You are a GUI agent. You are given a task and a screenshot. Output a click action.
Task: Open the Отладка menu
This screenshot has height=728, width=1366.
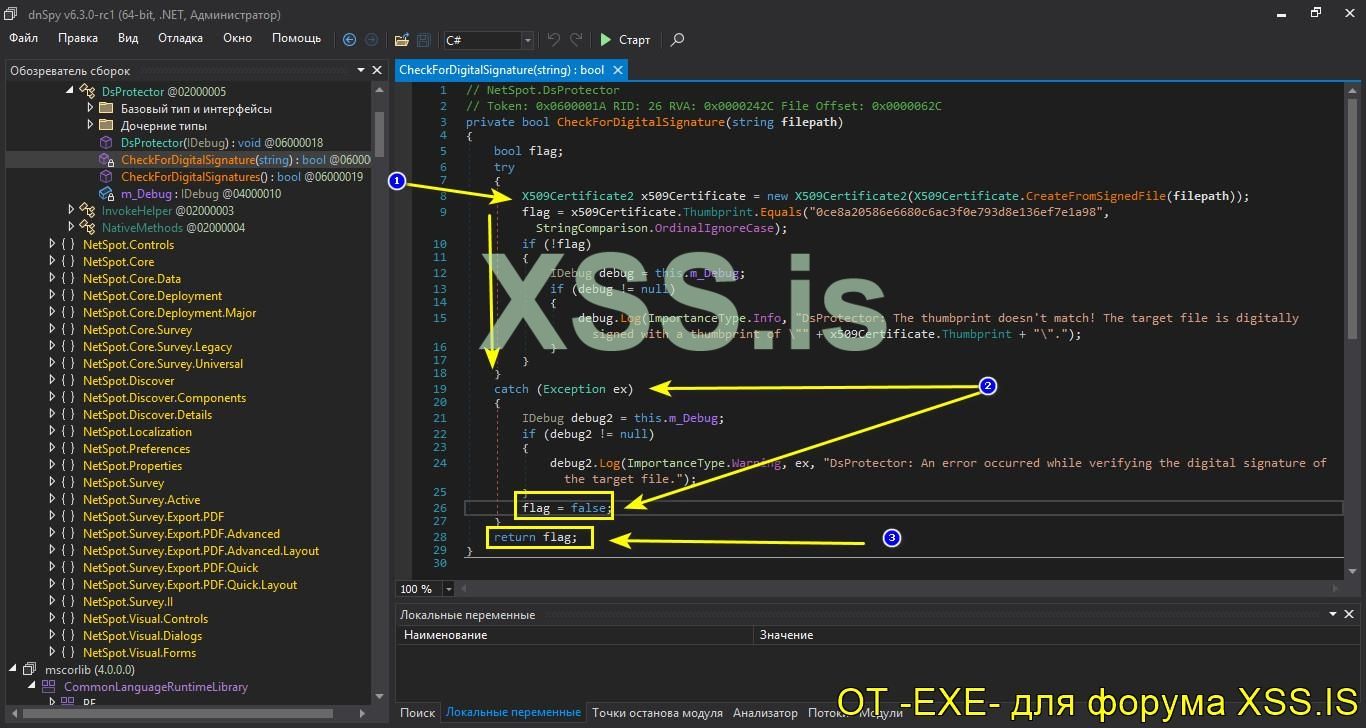coord(180,38)
